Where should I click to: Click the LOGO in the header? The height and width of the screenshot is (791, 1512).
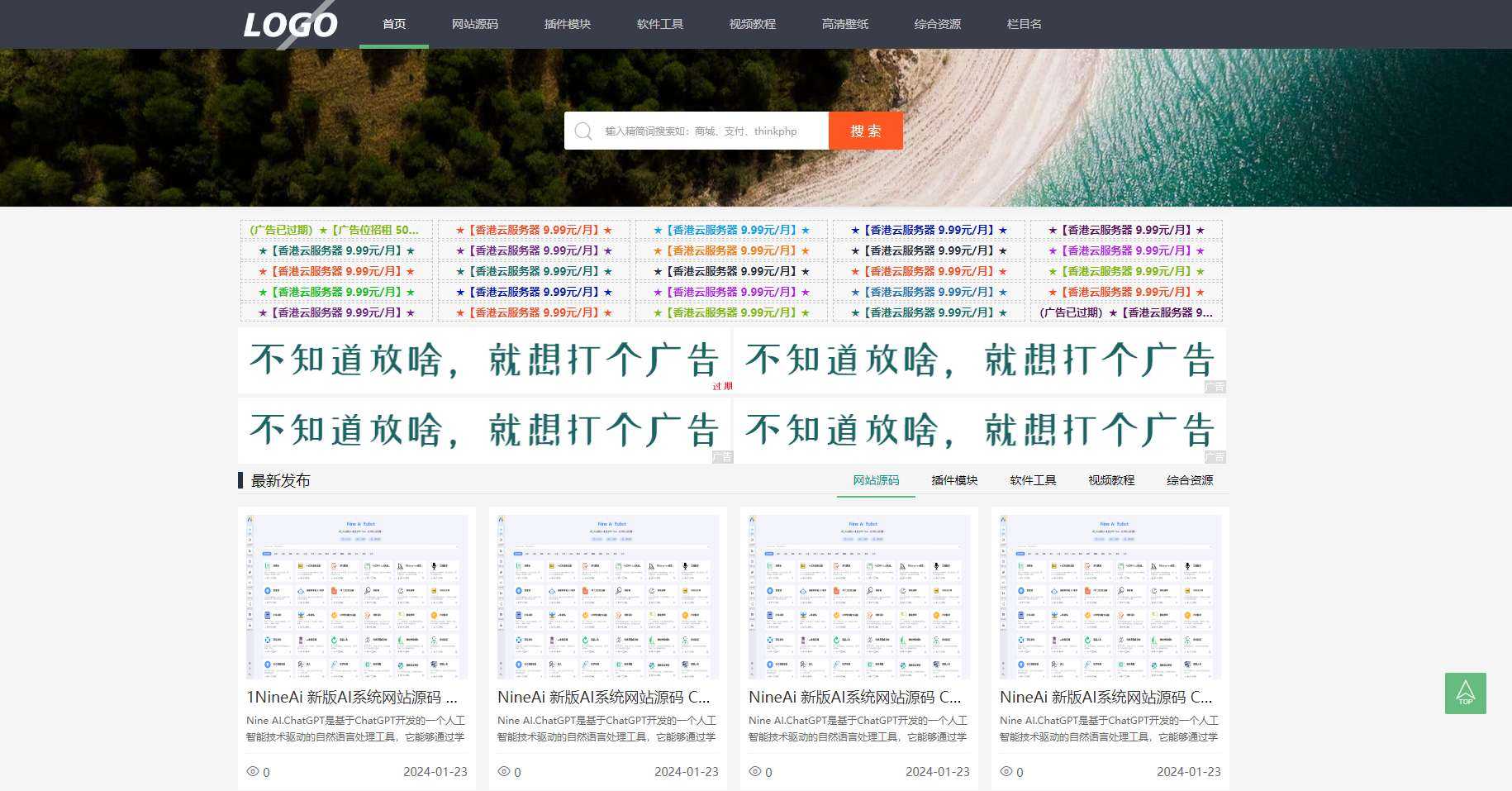289,25
